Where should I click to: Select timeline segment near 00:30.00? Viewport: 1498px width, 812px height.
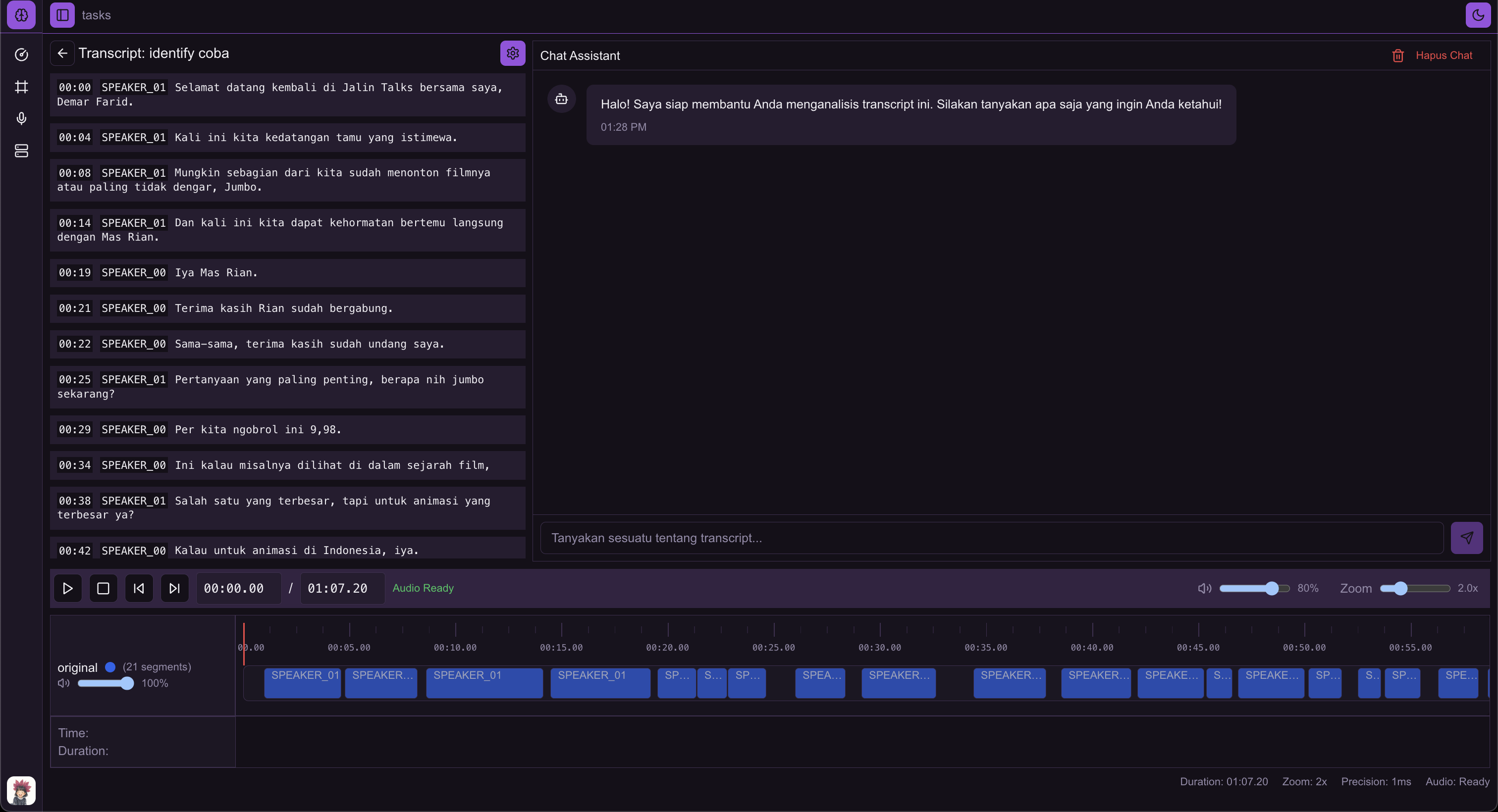pos(899,683)
